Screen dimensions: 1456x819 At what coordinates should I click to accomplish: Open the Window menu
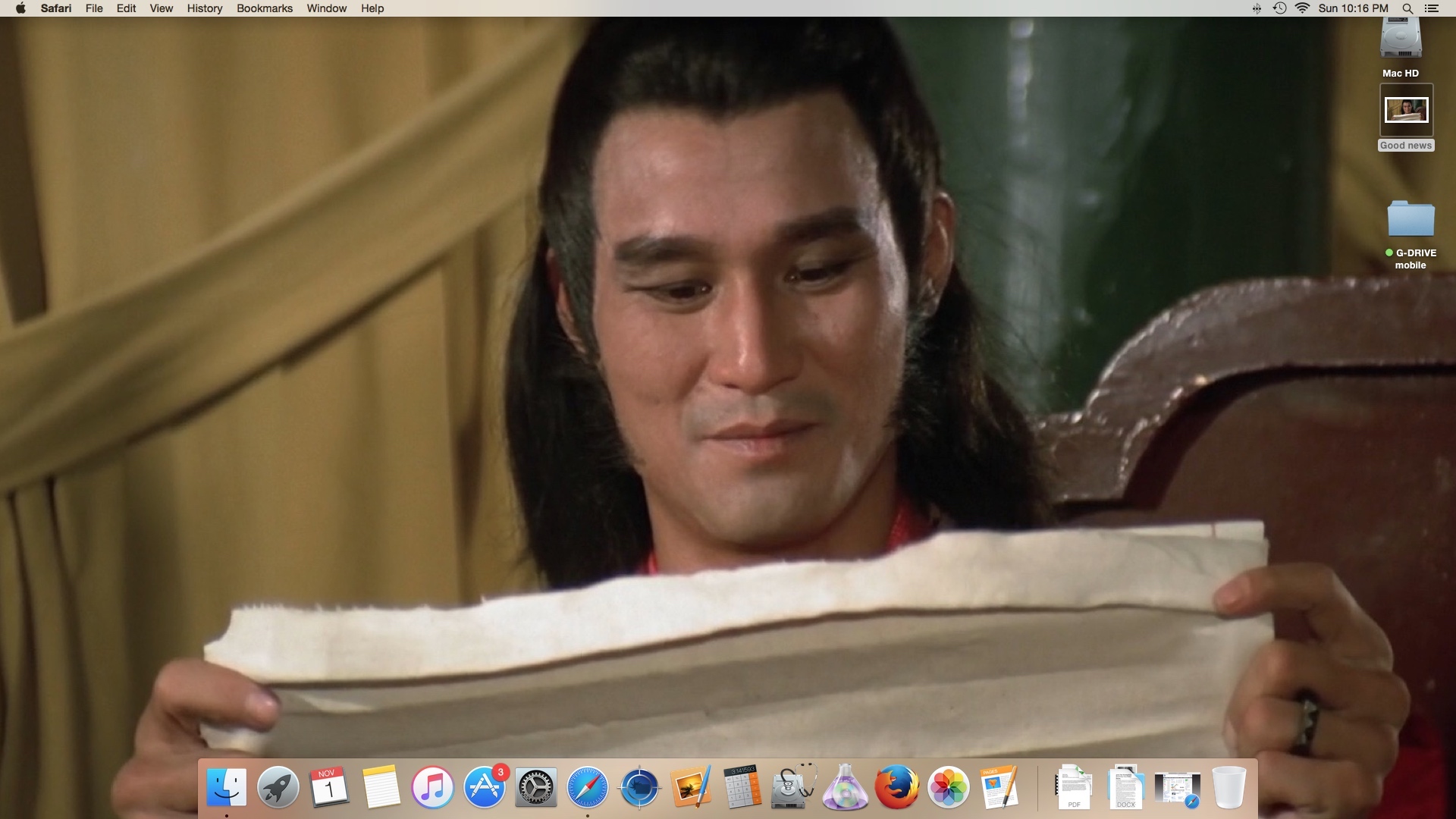[327, 8]
